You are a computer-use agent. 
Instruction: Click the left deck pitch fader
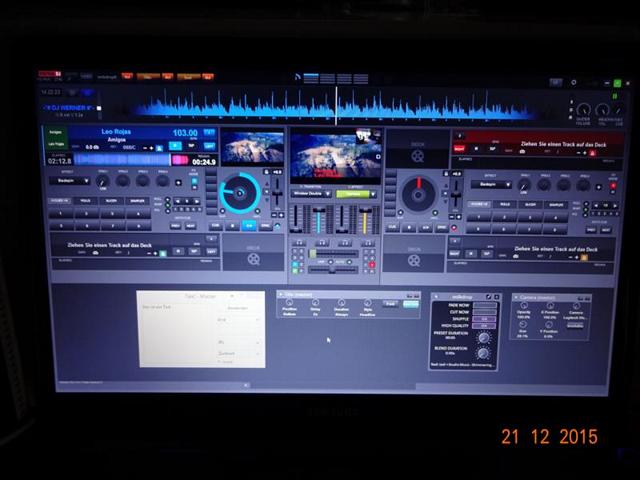277,194
